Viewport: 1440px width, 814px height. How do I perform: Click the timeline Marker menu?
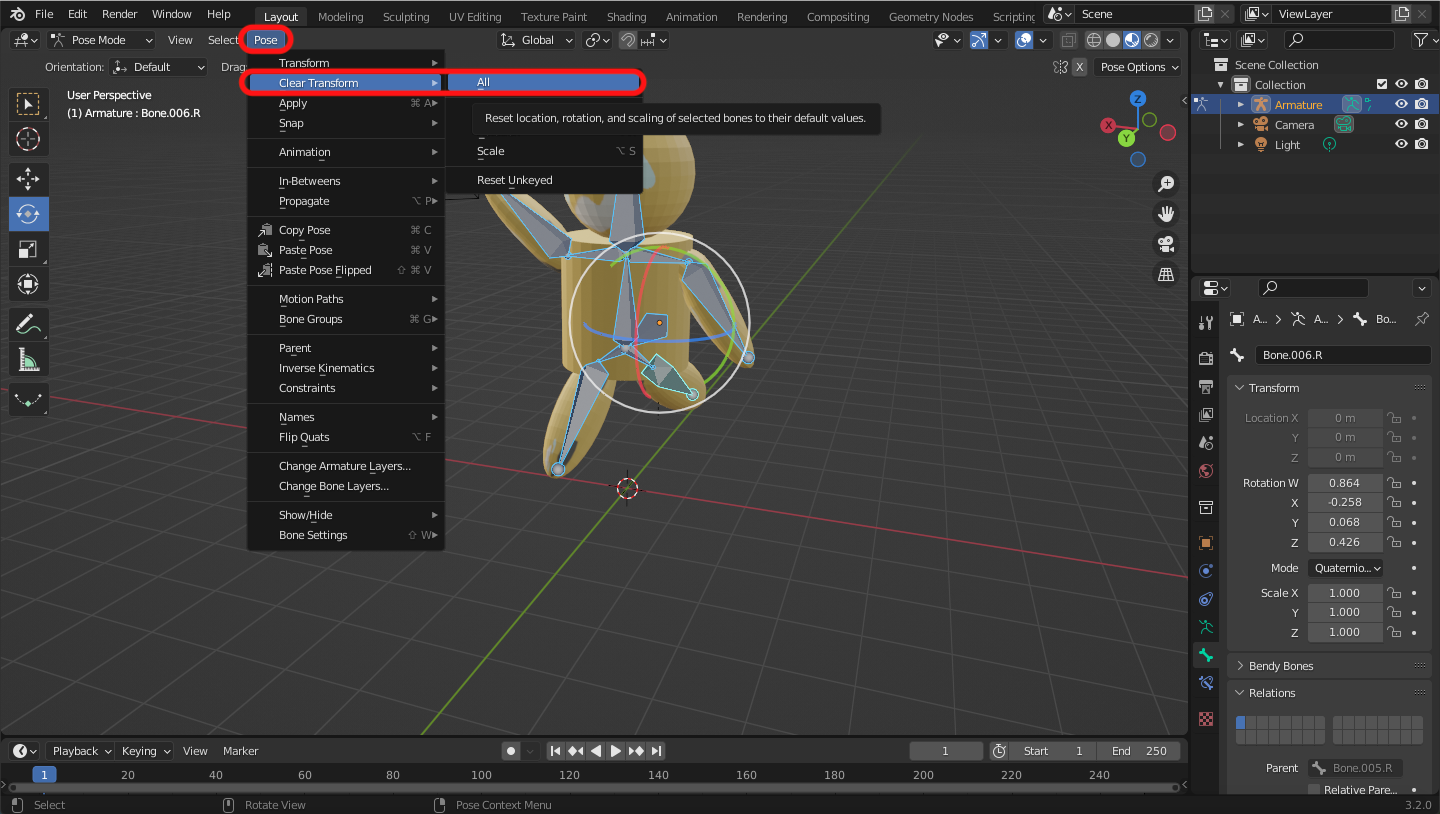coord(241,751)
